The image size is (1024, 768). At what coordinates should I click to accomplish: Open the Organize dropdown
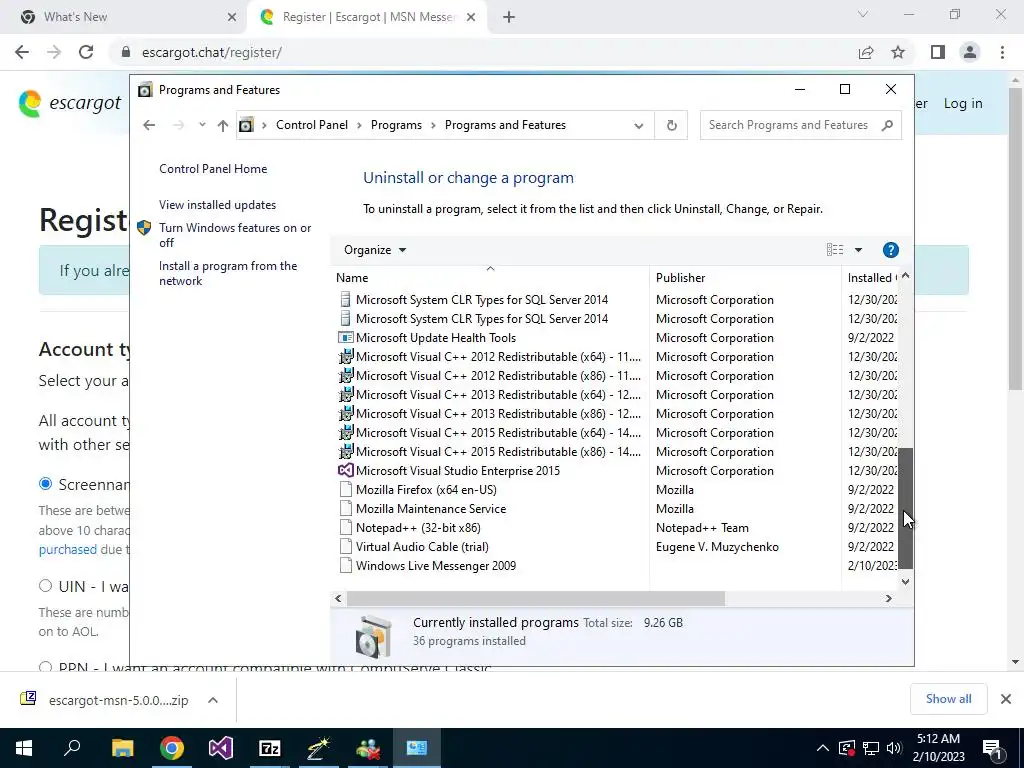pos(376,250)
